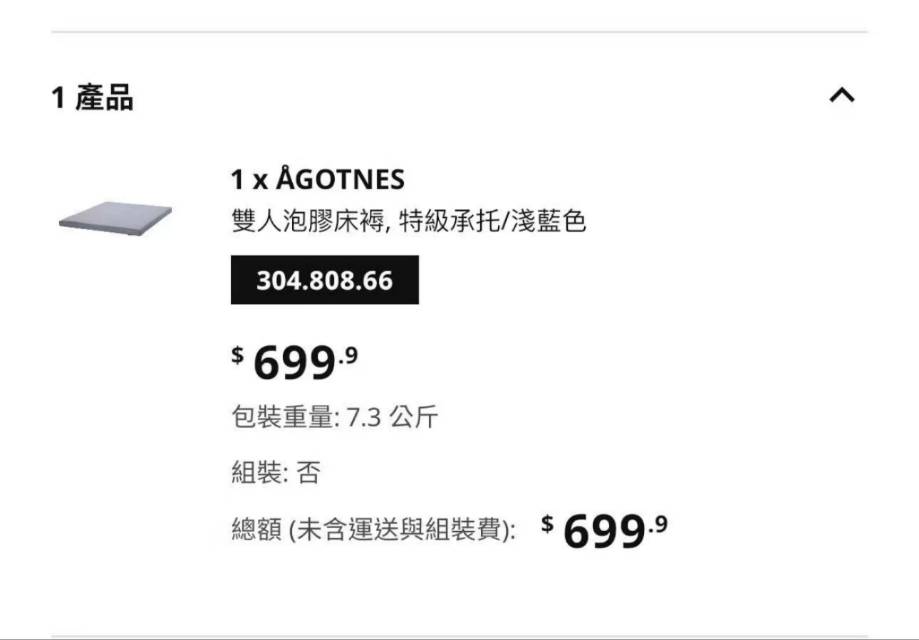Click the dollar sign of the unit price

[x=238, y=354]
